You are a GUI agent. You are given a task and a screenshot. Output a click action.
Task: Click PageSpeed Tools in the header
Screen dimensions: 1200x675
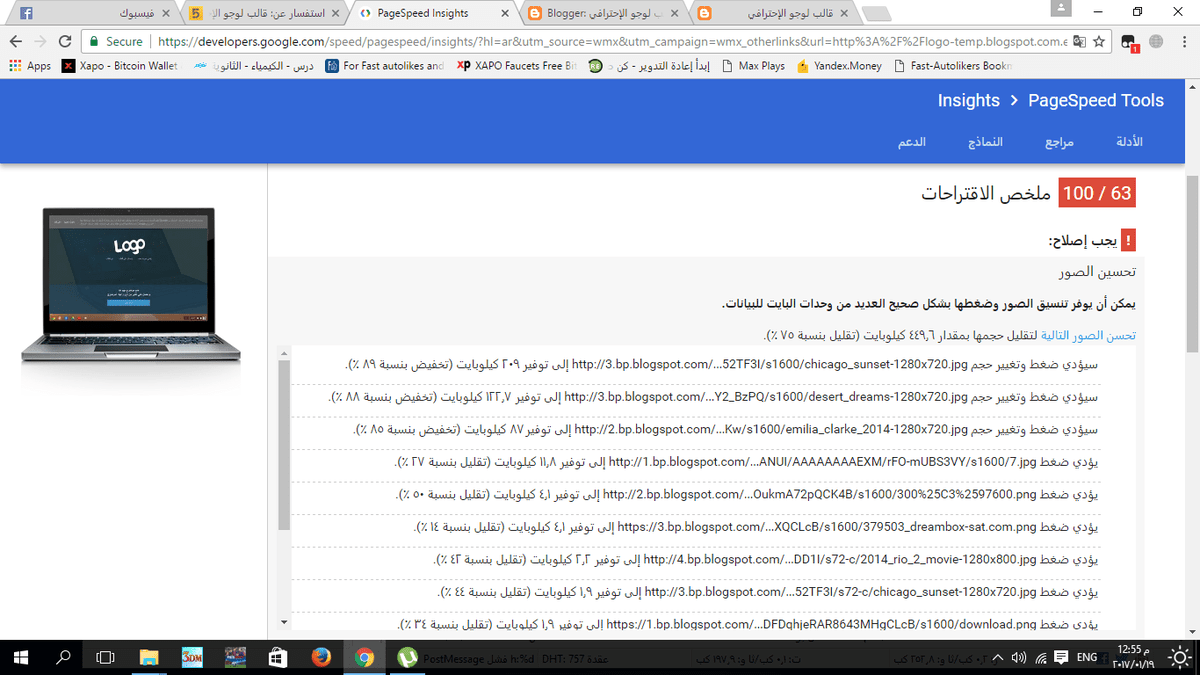[x=1096, y=100]
